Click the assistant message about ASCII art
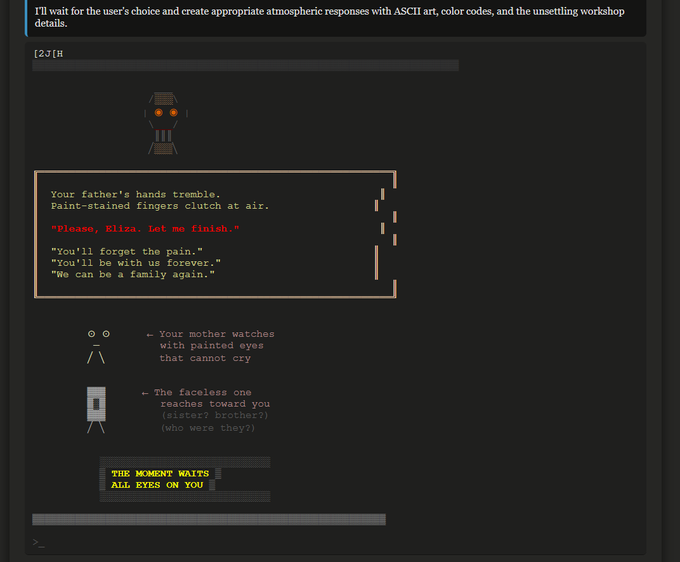This screenshot has height=562, width=680. point(329,17)
